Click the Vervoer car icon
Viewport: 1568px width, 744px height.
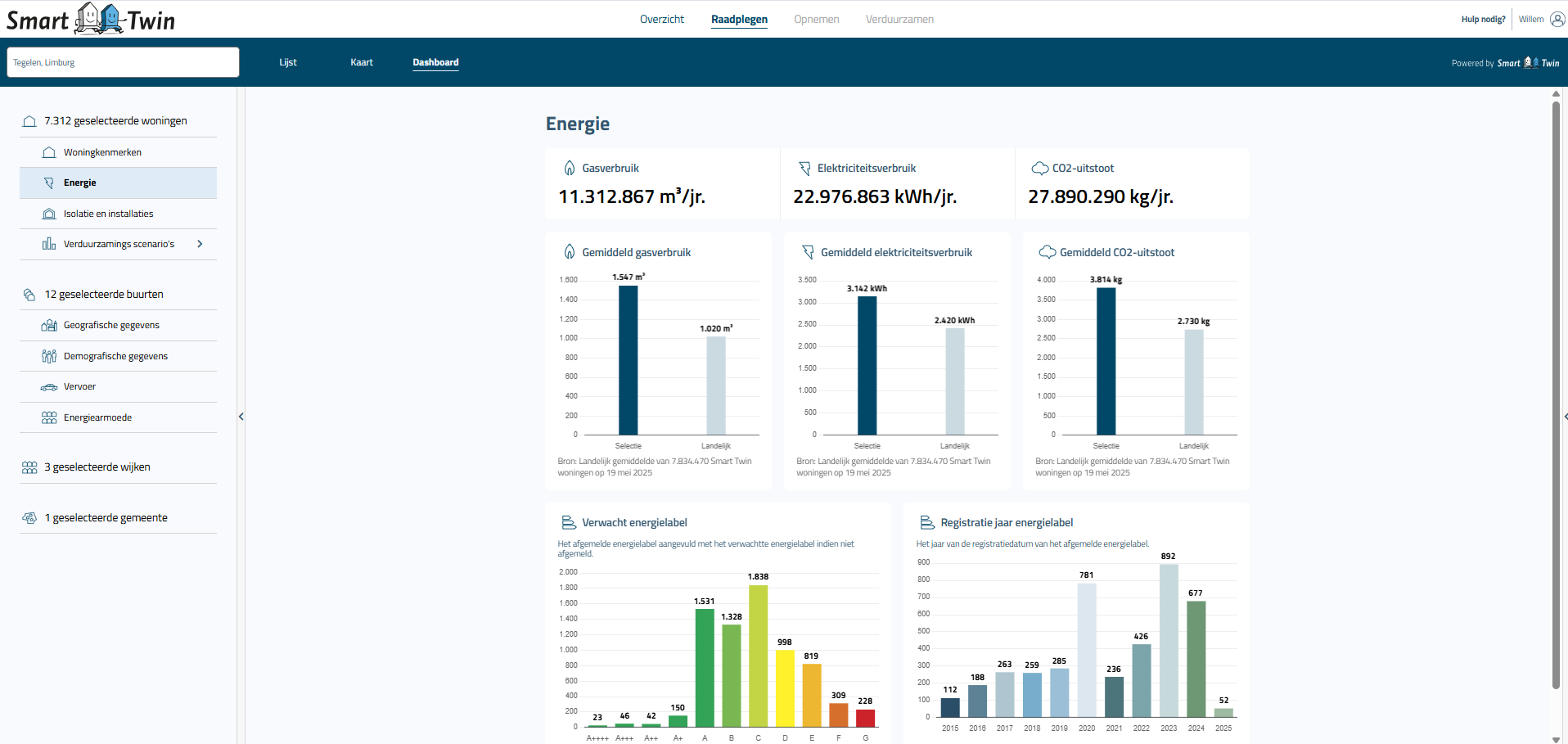click(x=48, y=386)
